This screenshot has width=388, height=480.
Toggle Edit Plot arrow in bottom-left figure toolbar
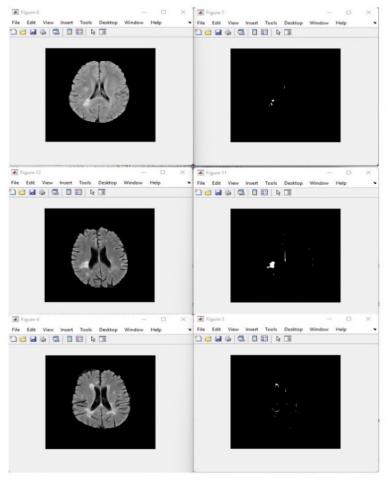93,339
